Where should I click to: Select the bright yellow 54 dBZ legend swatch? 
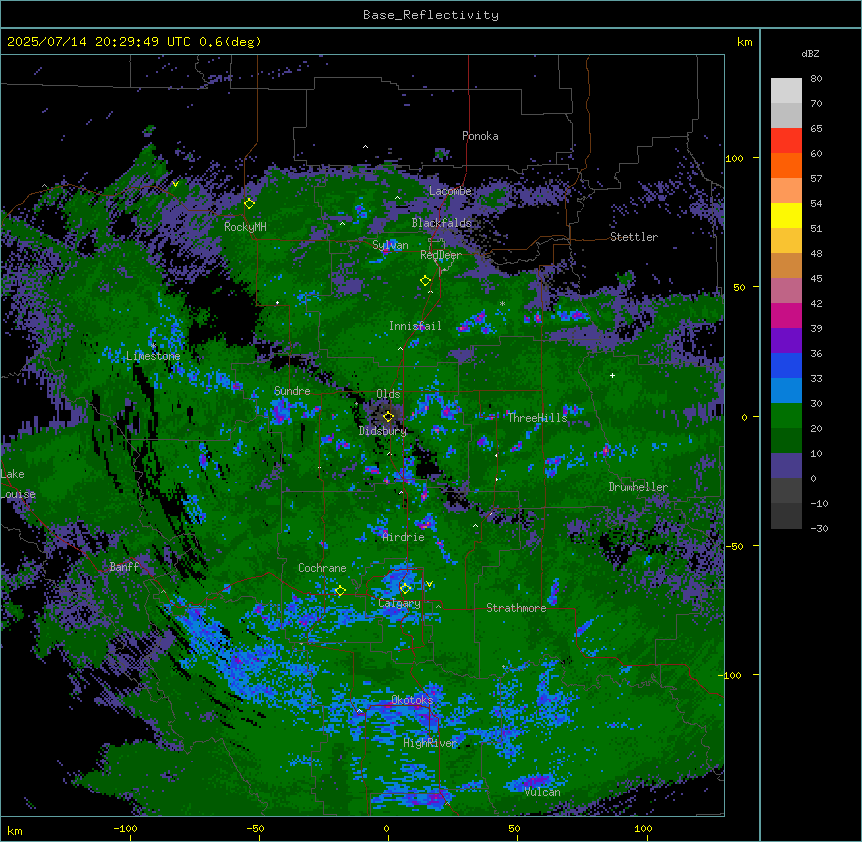click(x=786, y=215)
